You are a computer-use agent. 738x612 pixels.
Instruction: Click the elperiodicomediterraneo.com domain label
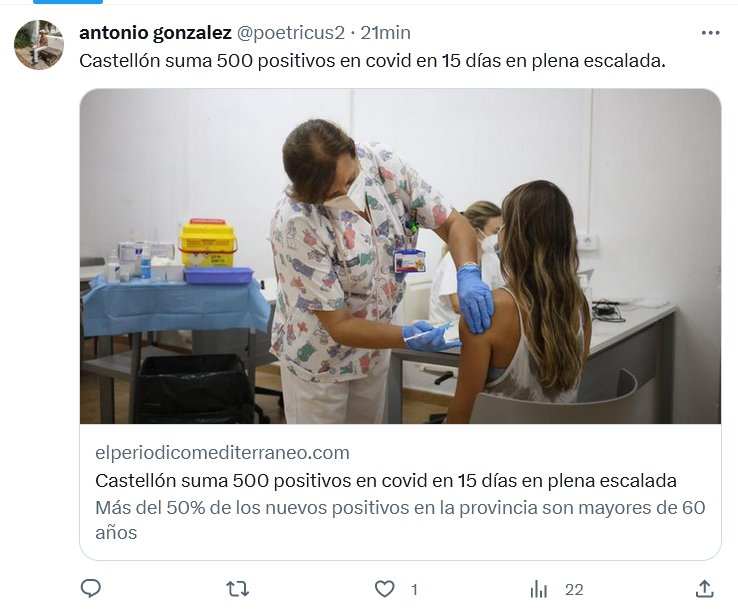click(222, 453)
